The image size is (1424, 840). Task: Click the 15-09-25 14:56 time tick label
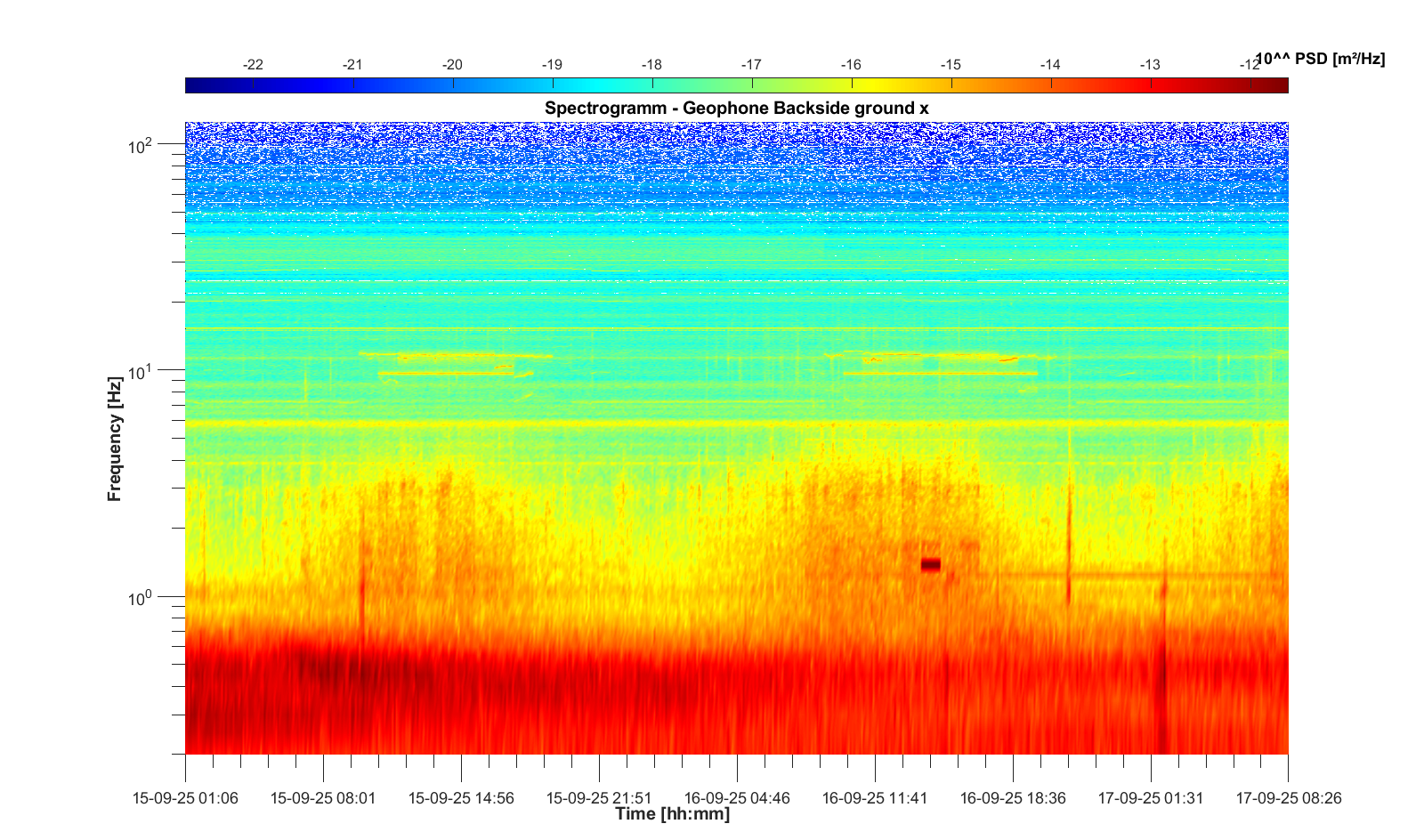[x=461, y=798]
